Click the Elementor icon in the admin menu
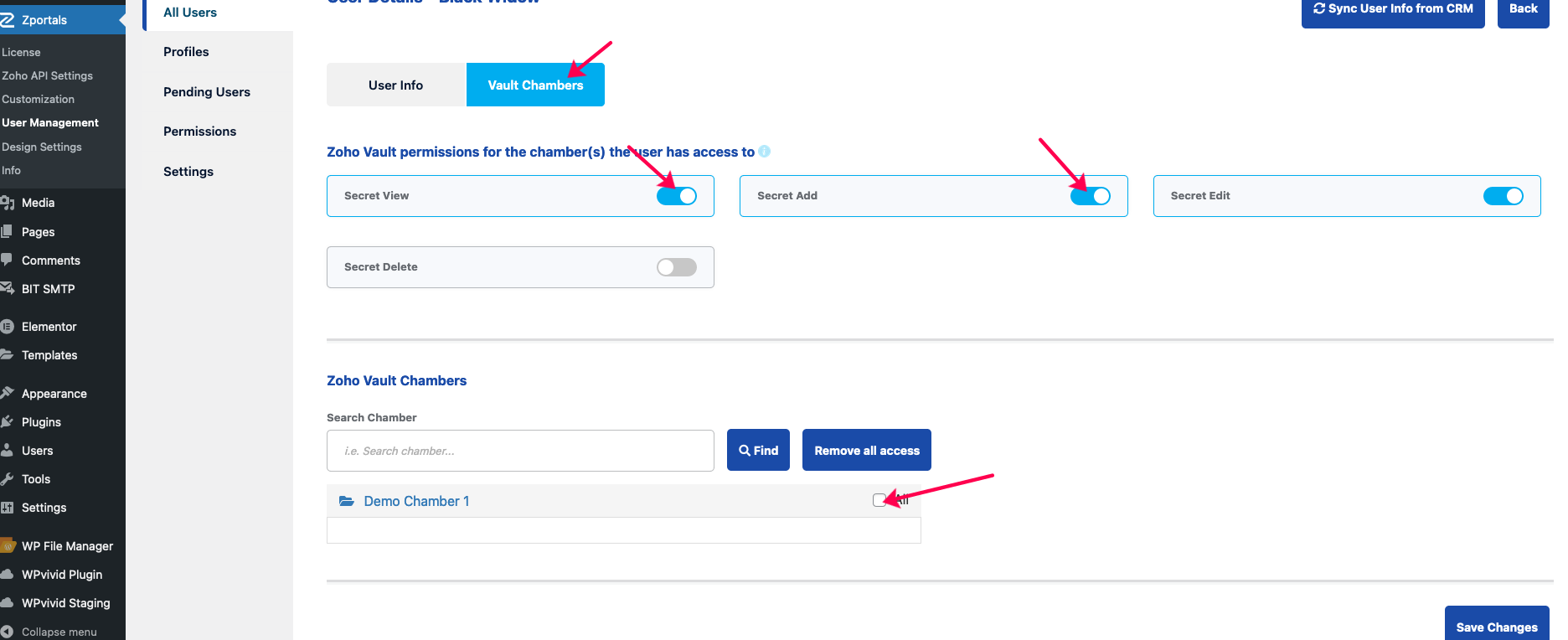 point(8,327)
